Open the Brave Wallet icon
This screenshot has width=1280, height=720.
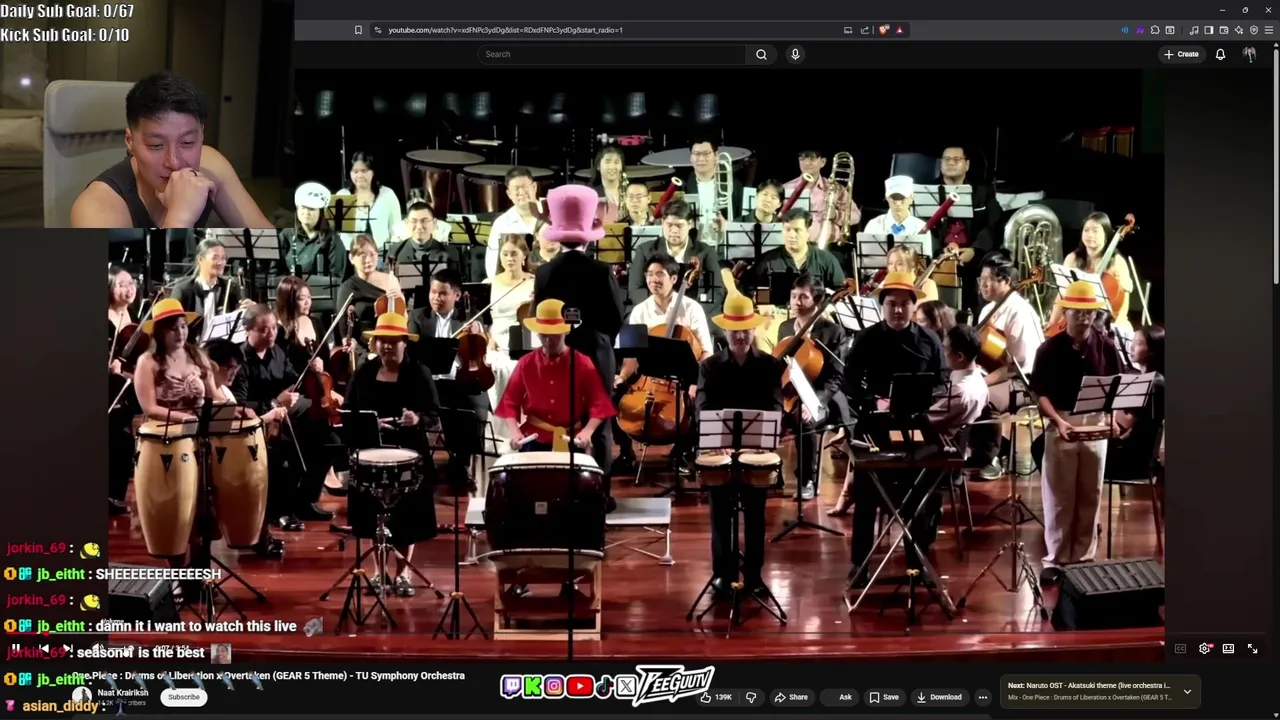tap(1224, 30)
